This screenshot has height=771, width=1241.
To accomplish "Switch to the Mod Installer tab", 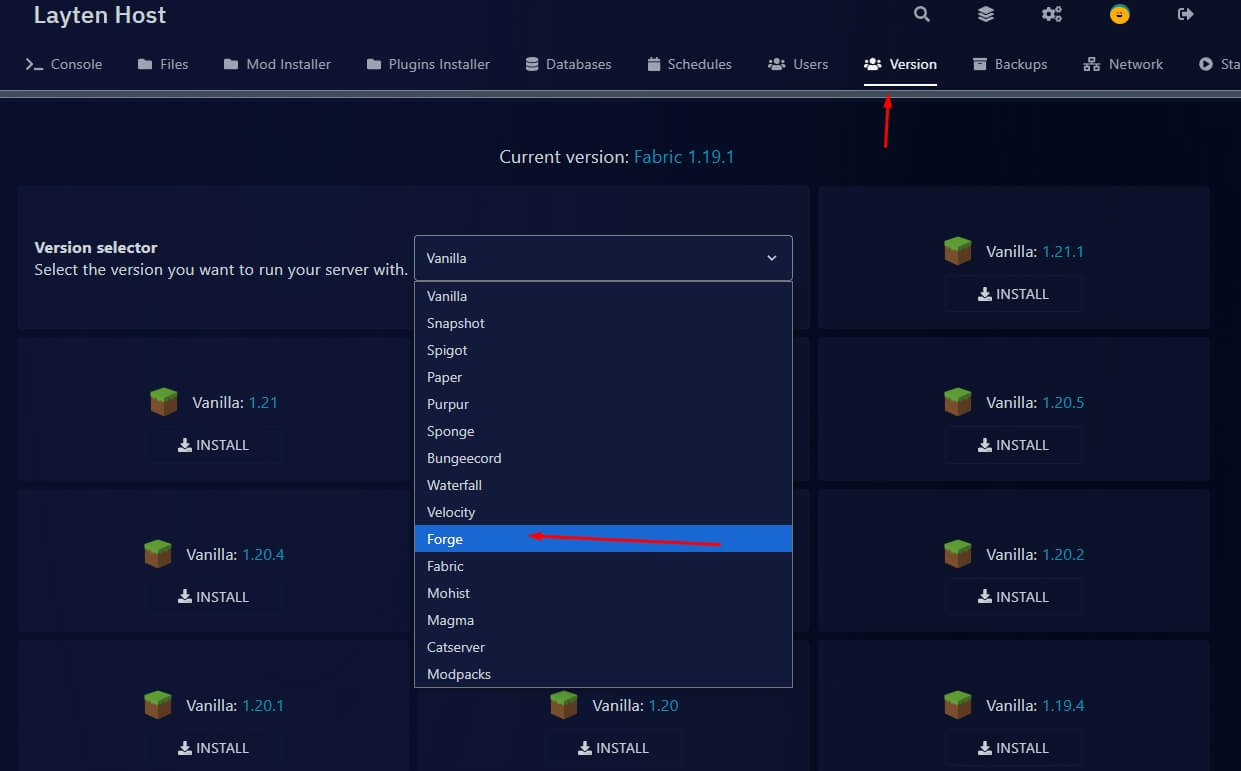I will [277, 64].
